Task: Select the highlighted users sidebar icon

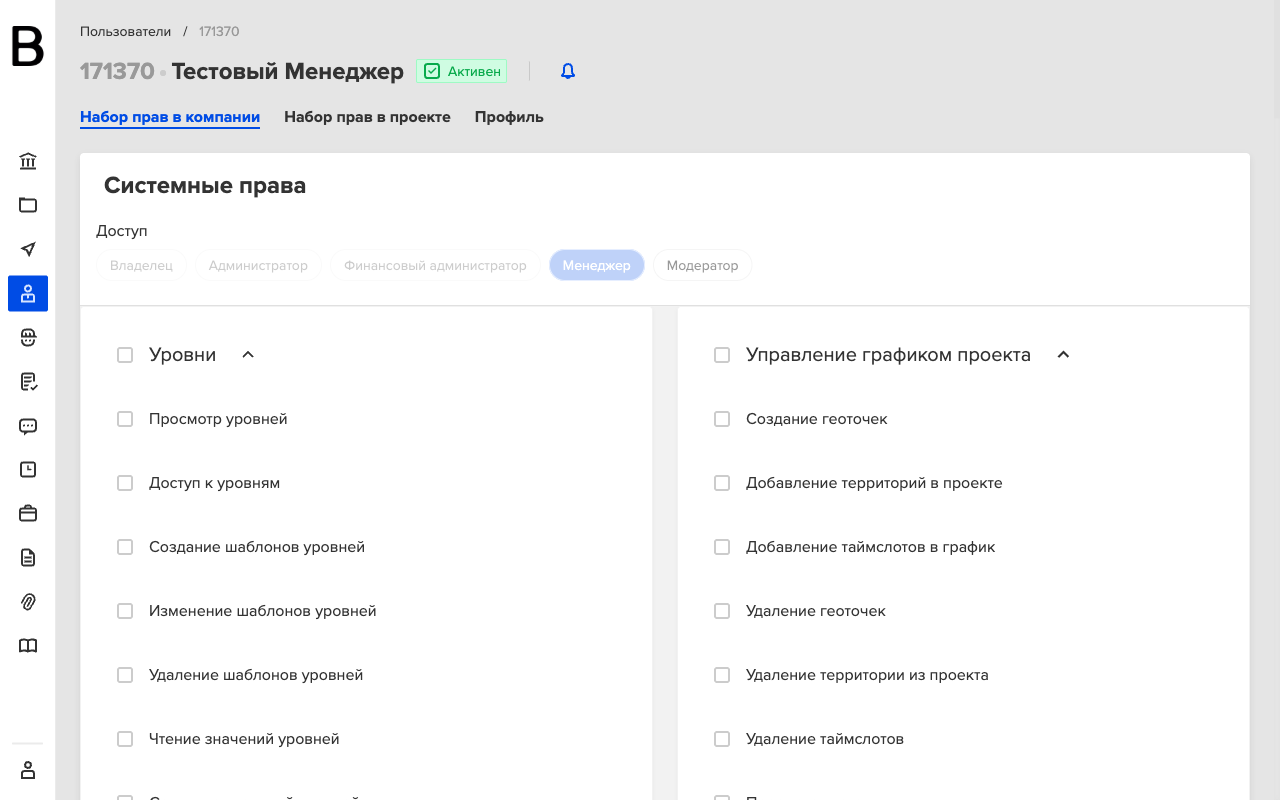Action: [x=28, y=293]
